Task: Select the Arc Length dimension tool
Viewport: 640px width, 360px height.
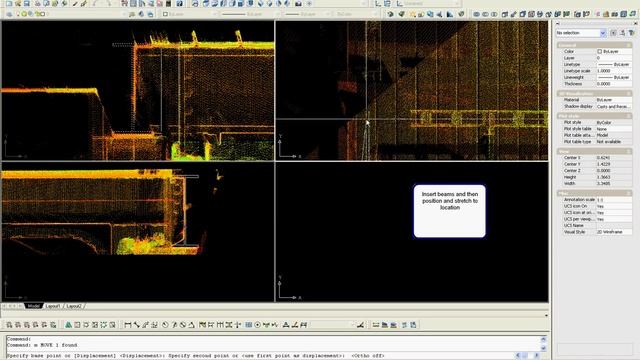Action: [x=145, y=325]
